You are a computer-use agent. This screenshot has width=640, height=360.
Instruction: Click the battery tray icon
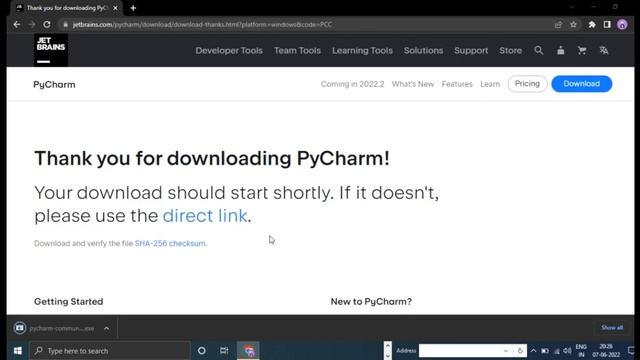tap(545, 351)
